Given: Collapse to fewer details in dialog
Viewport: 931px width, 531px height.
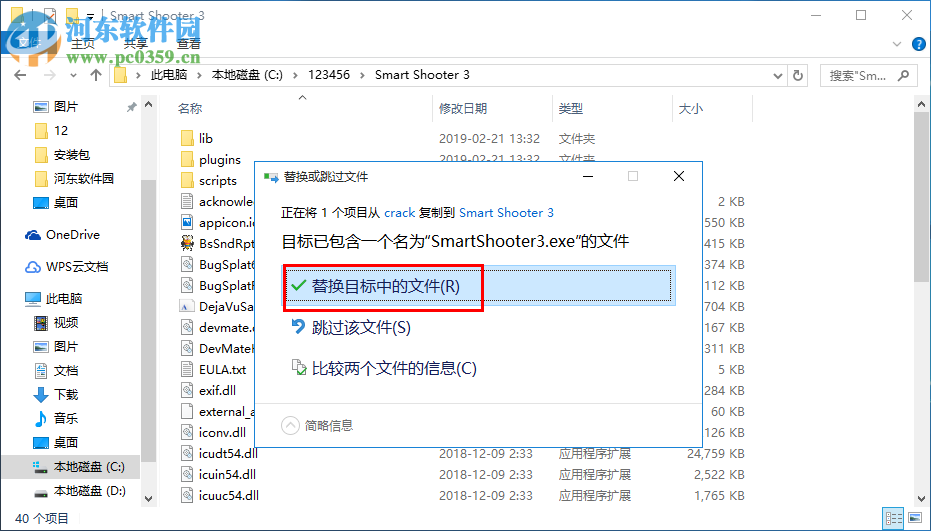Looking at the screenshot, I should click(317, 425).
